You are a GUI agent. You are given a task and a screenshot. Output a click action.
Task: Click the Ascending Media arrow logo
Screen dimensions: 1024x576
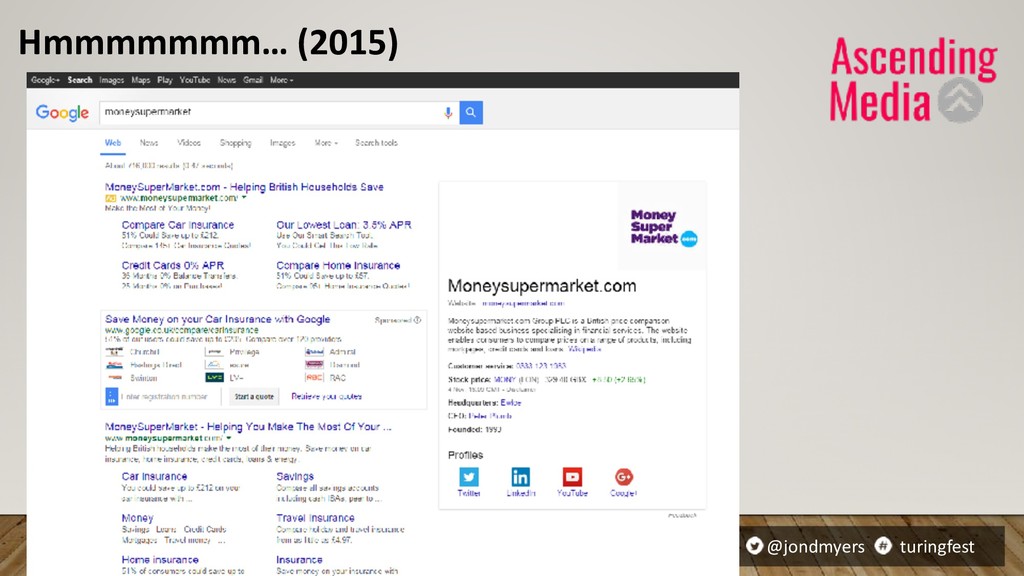960,100
